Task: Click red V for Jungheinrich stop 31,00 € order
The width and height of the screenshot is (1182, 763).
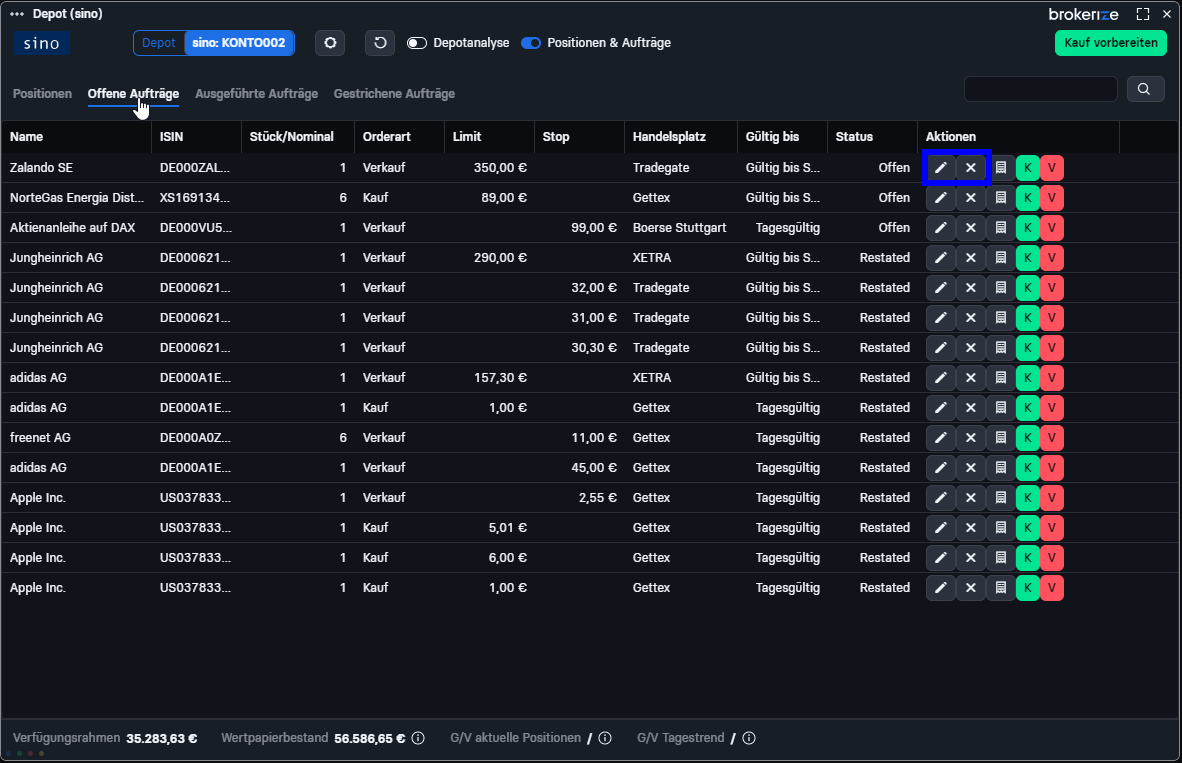Action: (x=1052, y=317)
